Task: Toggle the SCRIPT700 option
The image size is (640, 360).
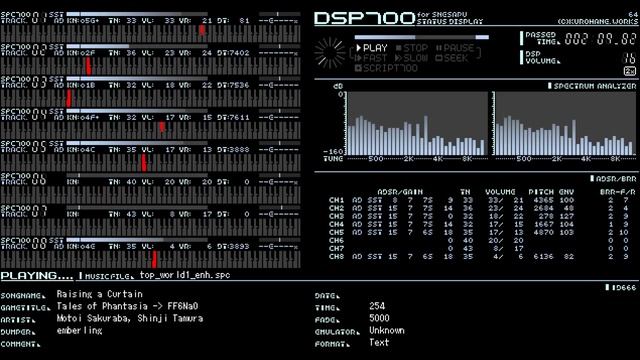Action: pos(386,68)
